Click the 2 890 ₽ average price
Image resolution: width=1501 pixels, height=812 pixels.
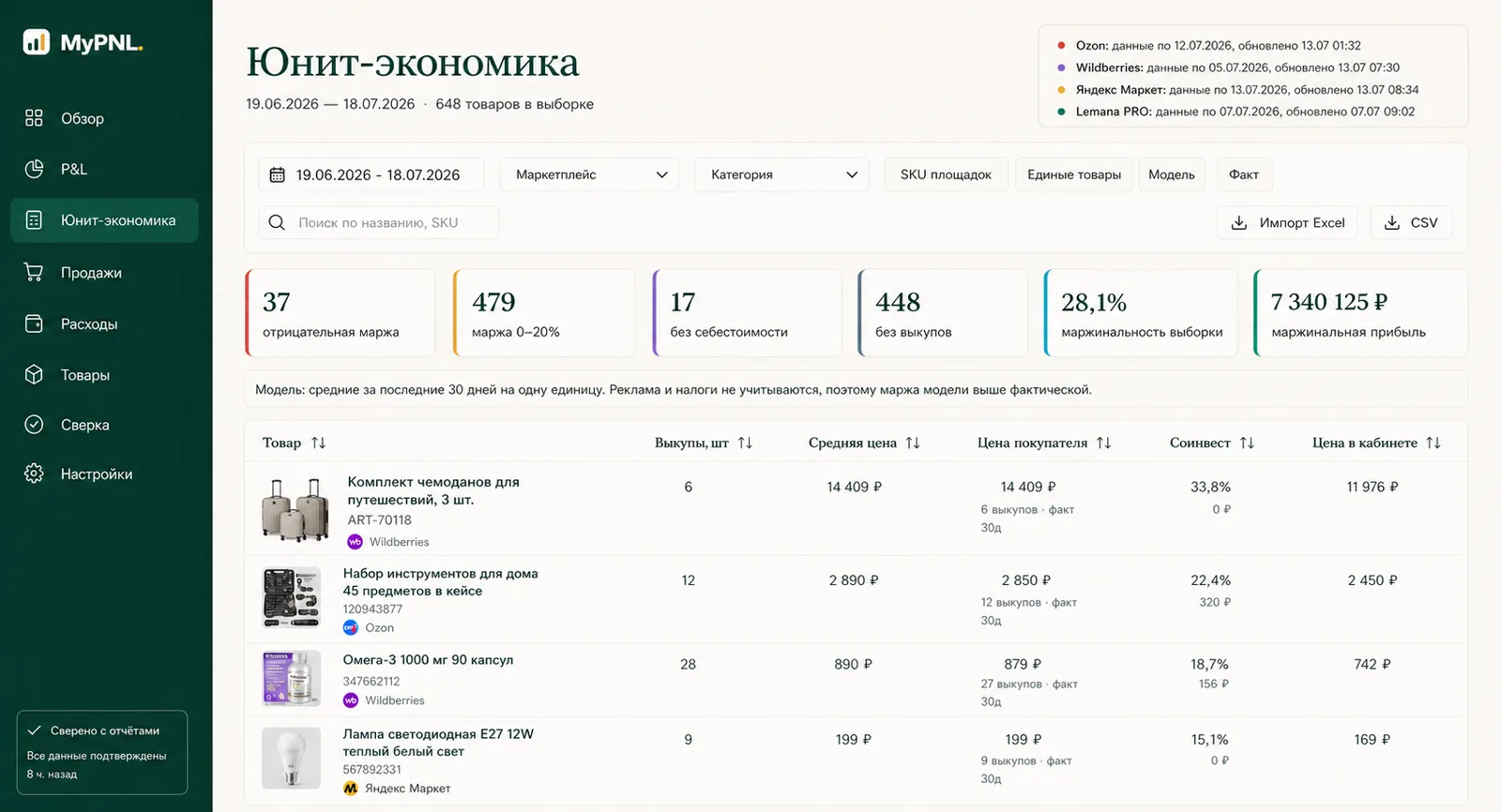pos(854,580)
